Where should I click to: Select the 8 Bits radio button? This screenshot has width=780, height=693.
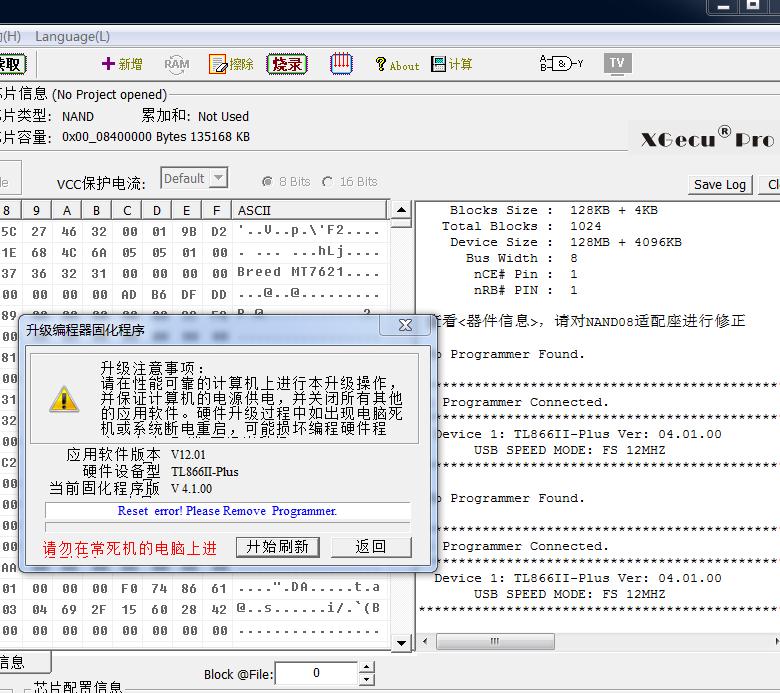(267, 182)
